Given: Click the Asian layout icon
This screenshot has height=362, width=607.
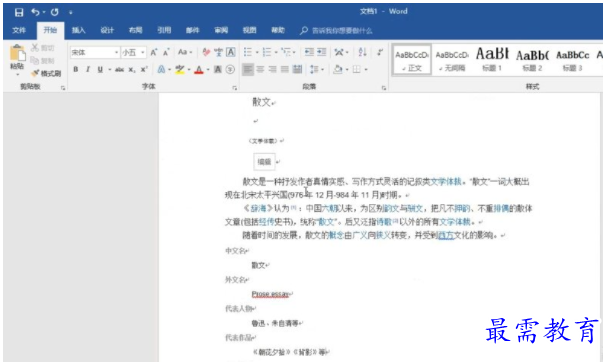Looking at the screenshot, I should 340,52.
